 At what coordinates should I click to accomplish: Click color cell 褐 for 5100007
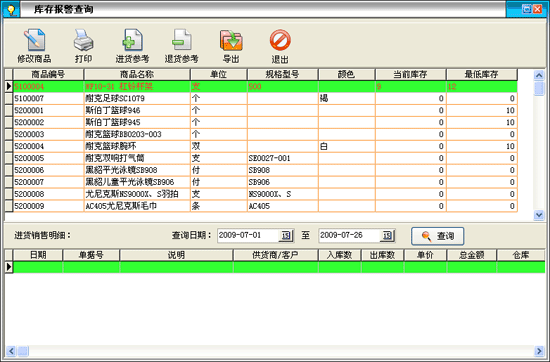[x=347, y=99]
